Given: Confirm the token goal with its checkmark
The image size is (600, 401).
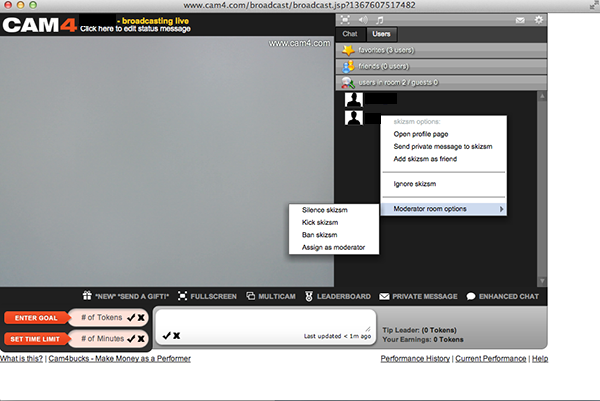Looking at the screenshot, I should pyautogui.click(x=131, y=317).
